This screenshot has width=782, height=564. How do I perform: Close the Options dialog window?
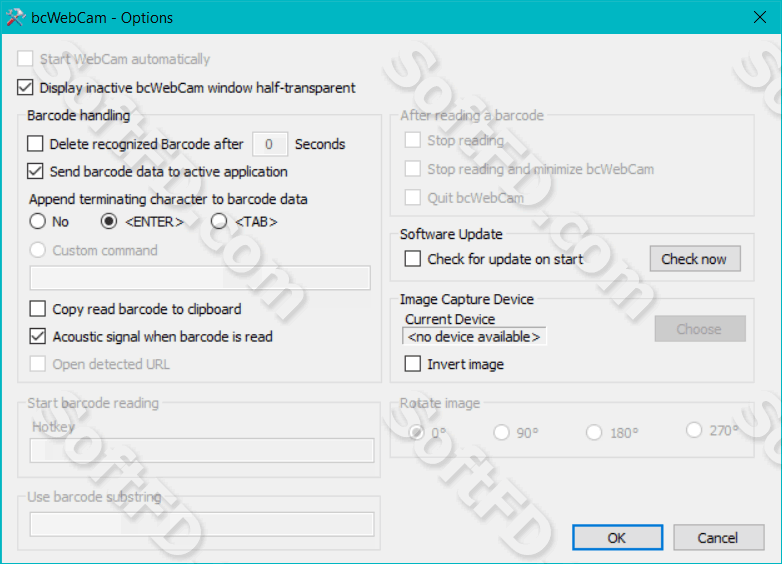[760, 17]
